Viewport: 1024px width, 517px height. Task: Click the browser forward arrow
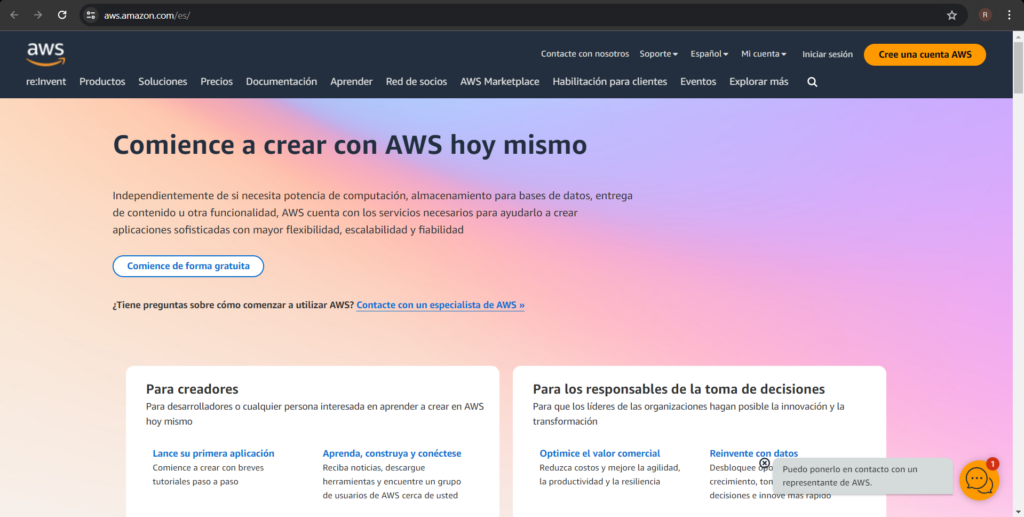click(38, 15)
